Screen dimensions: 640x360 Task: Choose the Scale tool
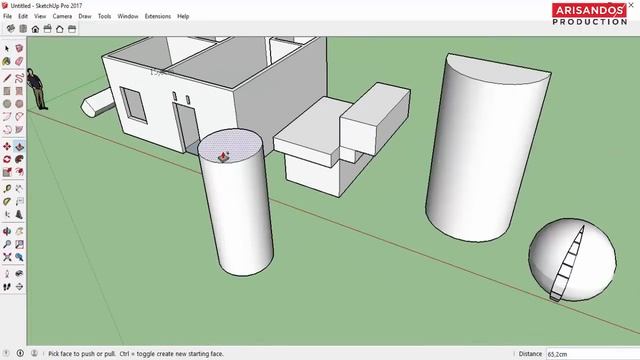(x=7, y=172)
